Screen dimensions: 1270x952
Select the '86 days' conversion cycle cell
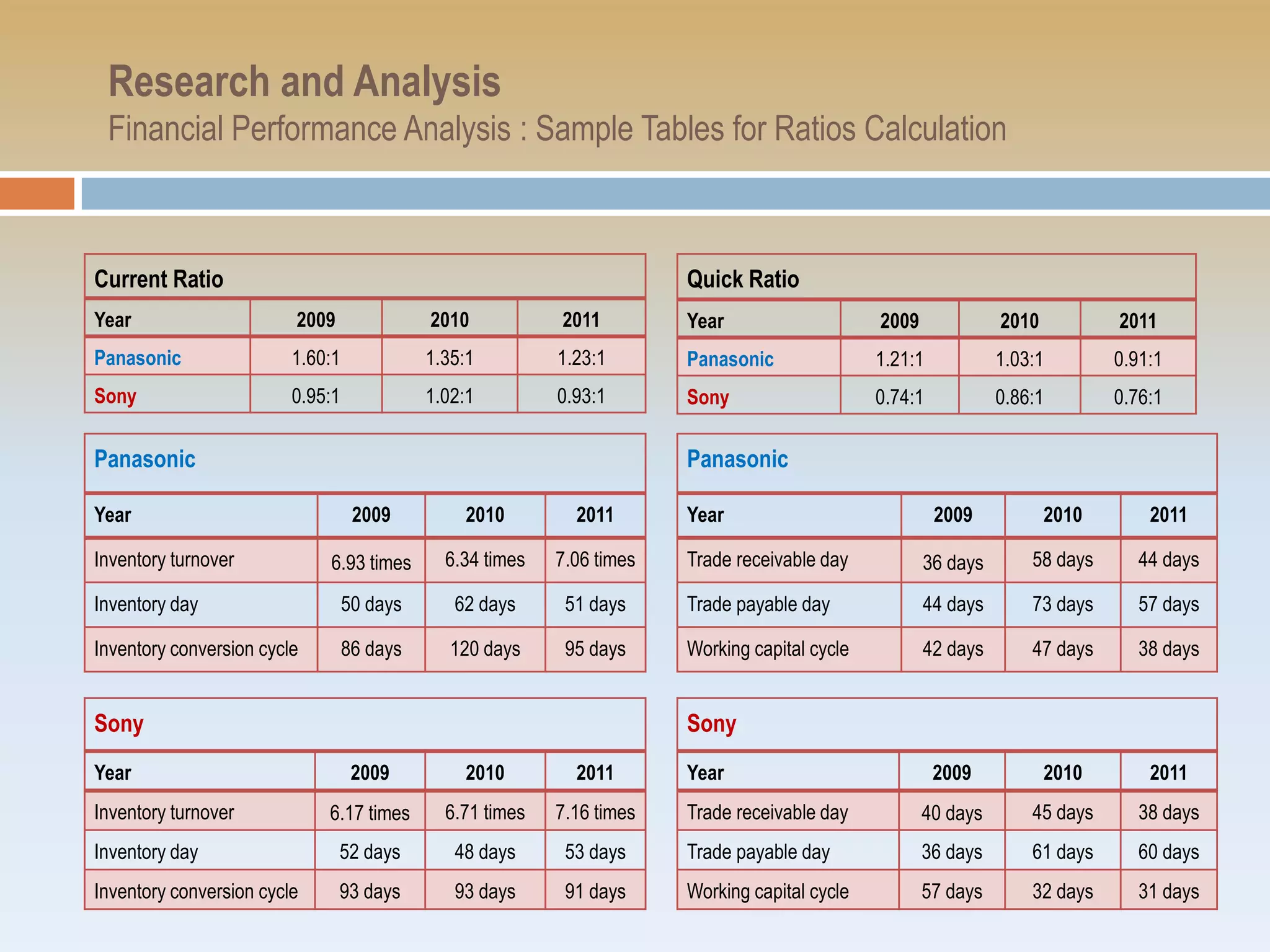click(x=371, y=649)
